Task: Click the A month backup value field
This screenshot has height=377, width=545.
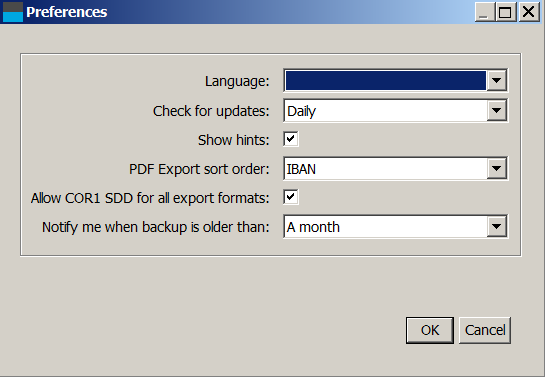Action: (385, 227)
